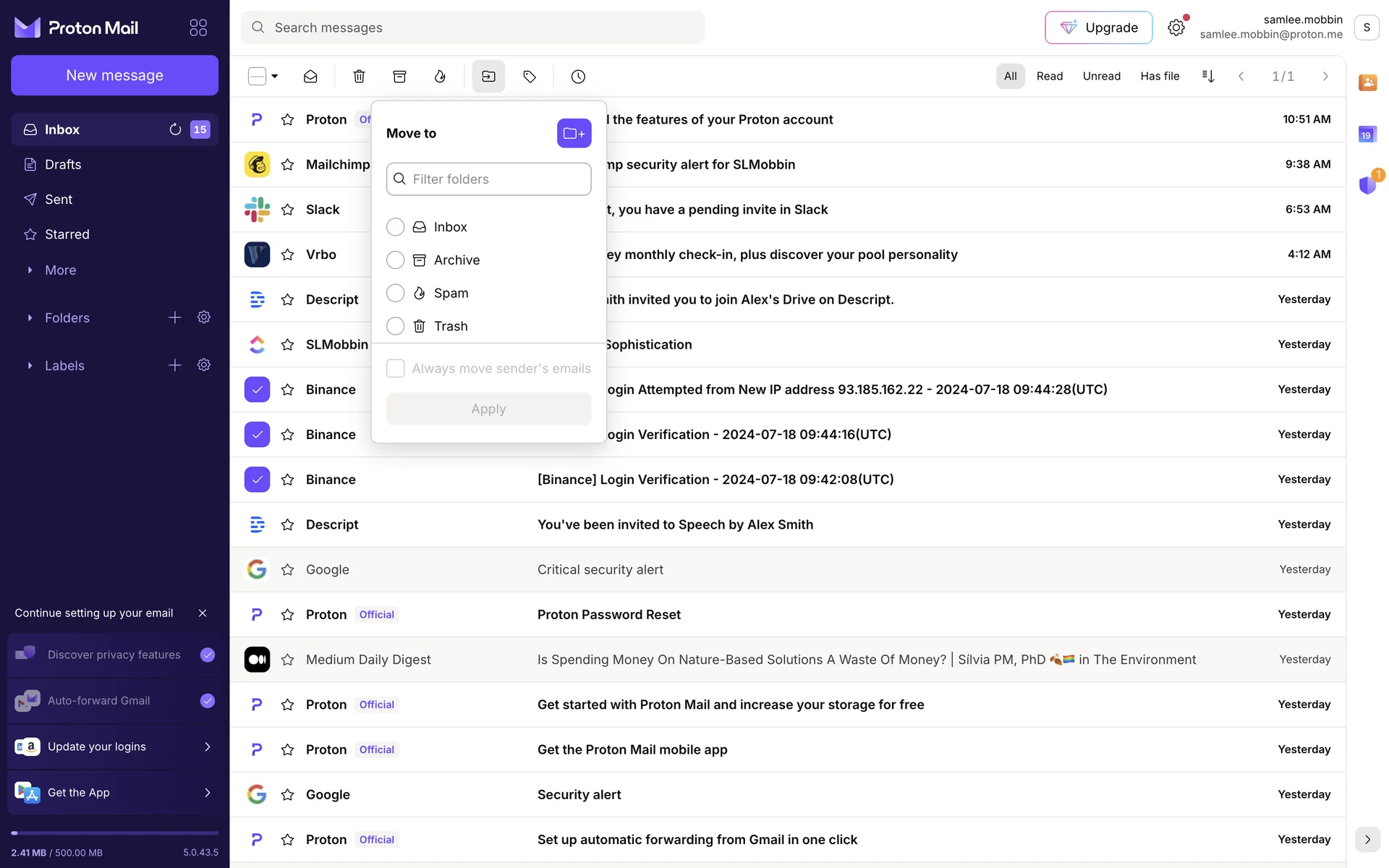This screenshot has height=868, width=1389.
Task: Click the archive icon in toolbar
Action: point(399,76)
